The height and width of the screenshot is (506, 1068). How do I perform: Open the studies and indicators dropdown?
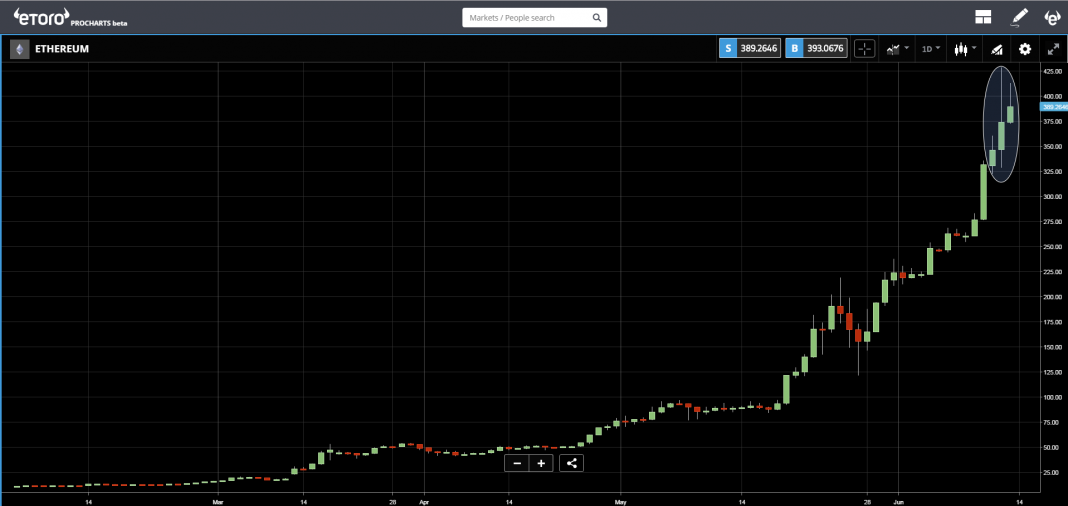tap(898, 49)
